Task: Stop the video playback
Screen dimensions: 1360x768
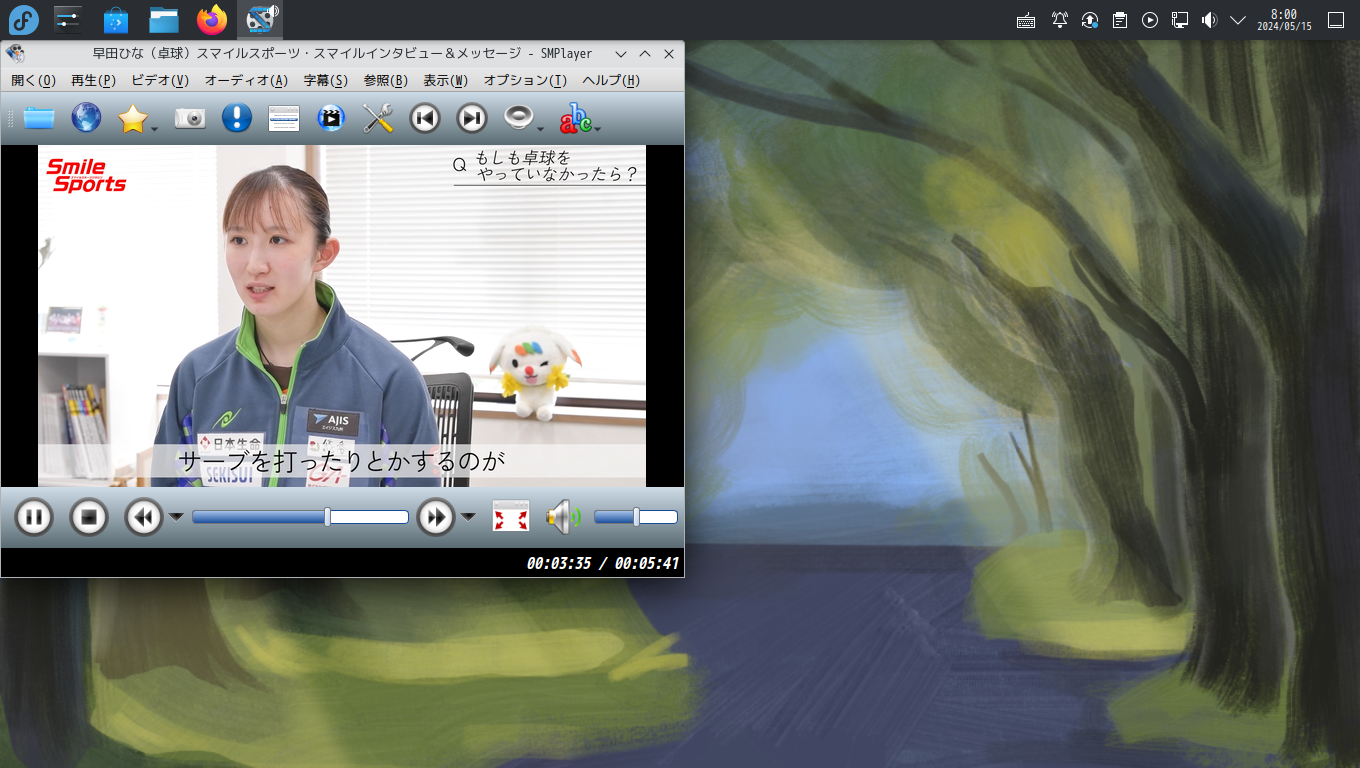Action: (88, 517)
